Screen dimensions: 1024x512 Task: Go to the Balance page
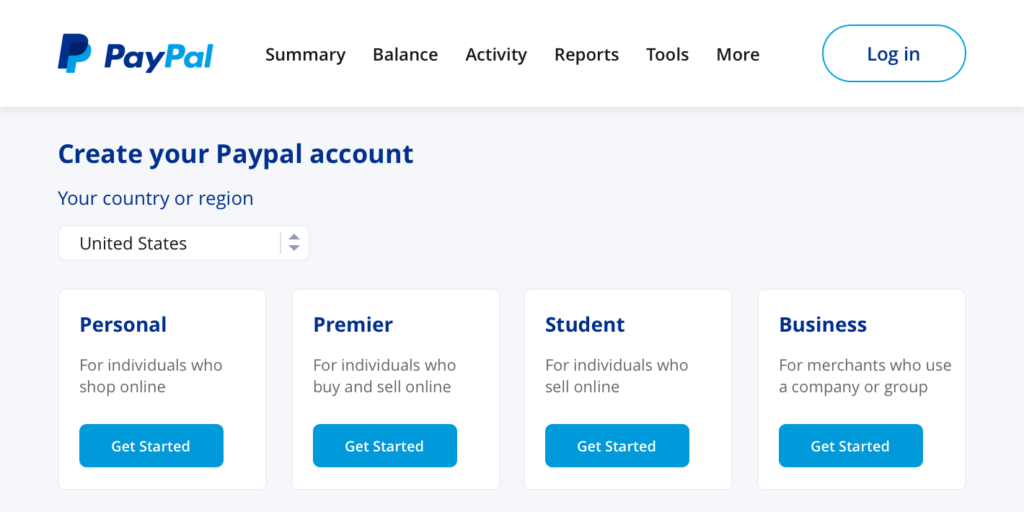(405, 54)
